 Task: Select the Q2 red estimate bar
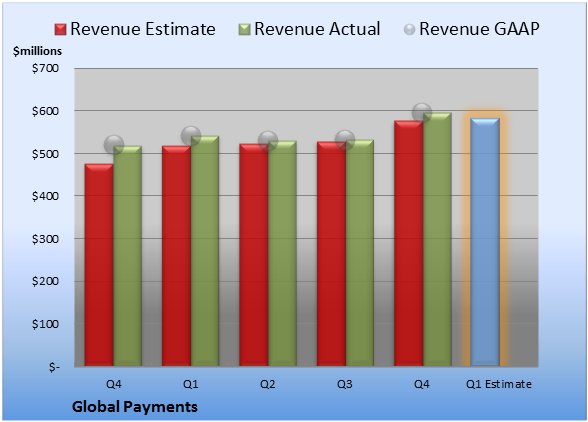[254, 255]
